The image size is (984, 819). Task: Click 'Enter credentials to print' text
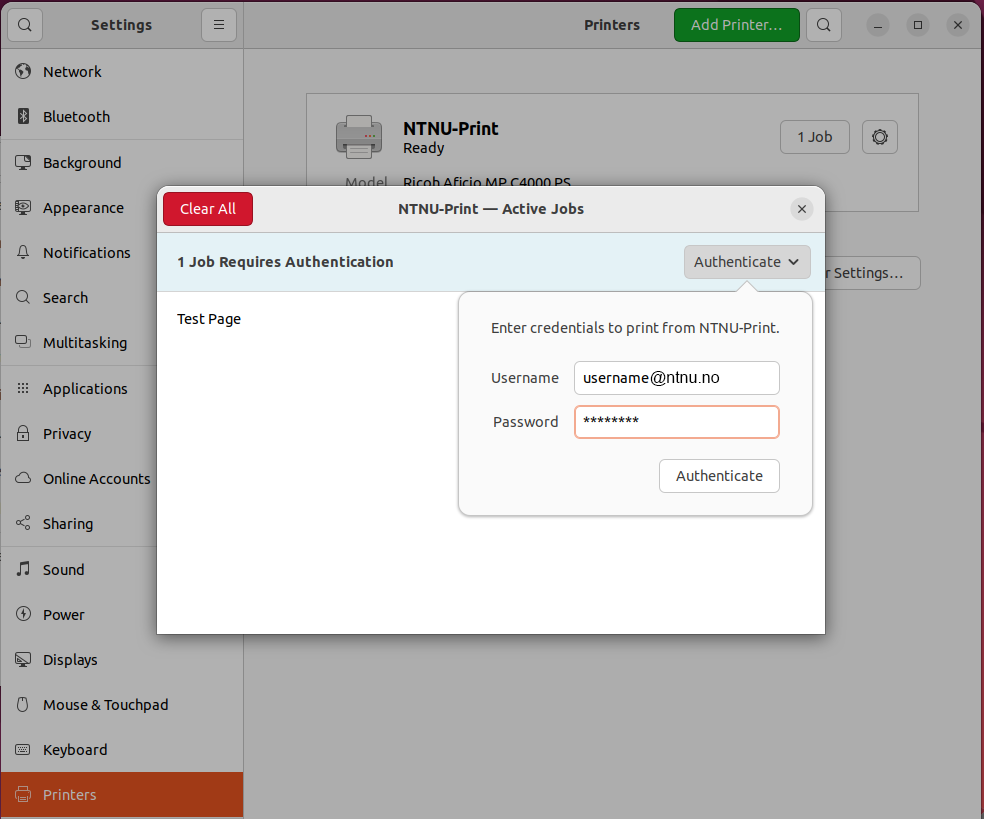pyautogui.click(x=635, y=328)
